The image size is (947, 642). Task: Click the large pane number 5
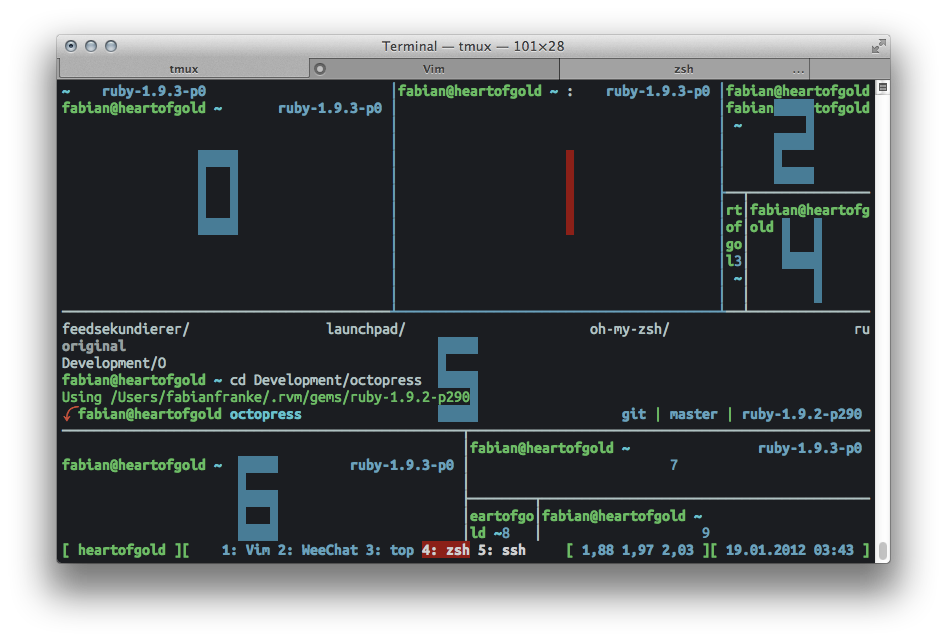coord(458,379)
